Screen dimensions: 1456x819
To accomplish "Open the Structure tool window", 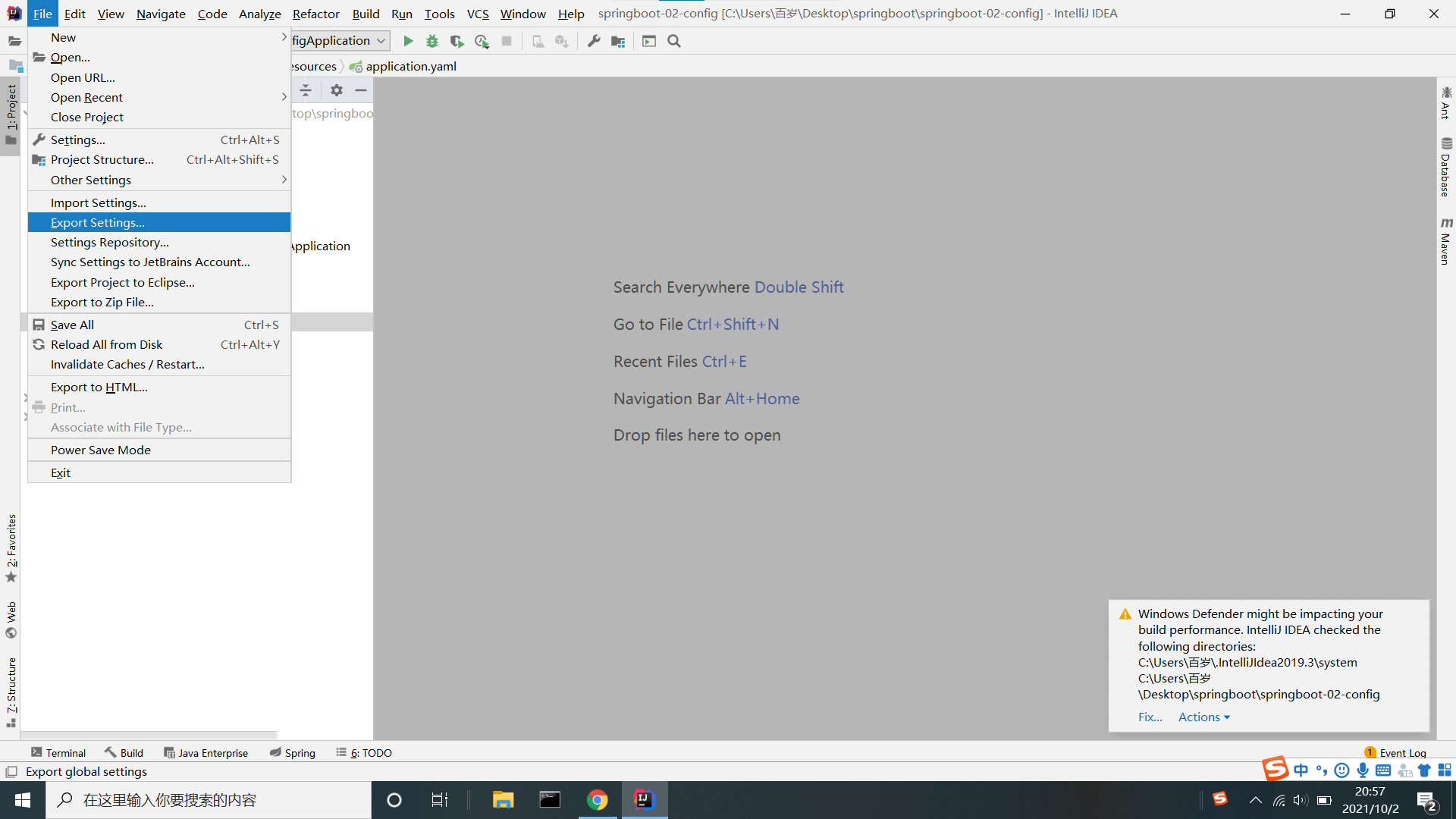I will click(11, 692).
